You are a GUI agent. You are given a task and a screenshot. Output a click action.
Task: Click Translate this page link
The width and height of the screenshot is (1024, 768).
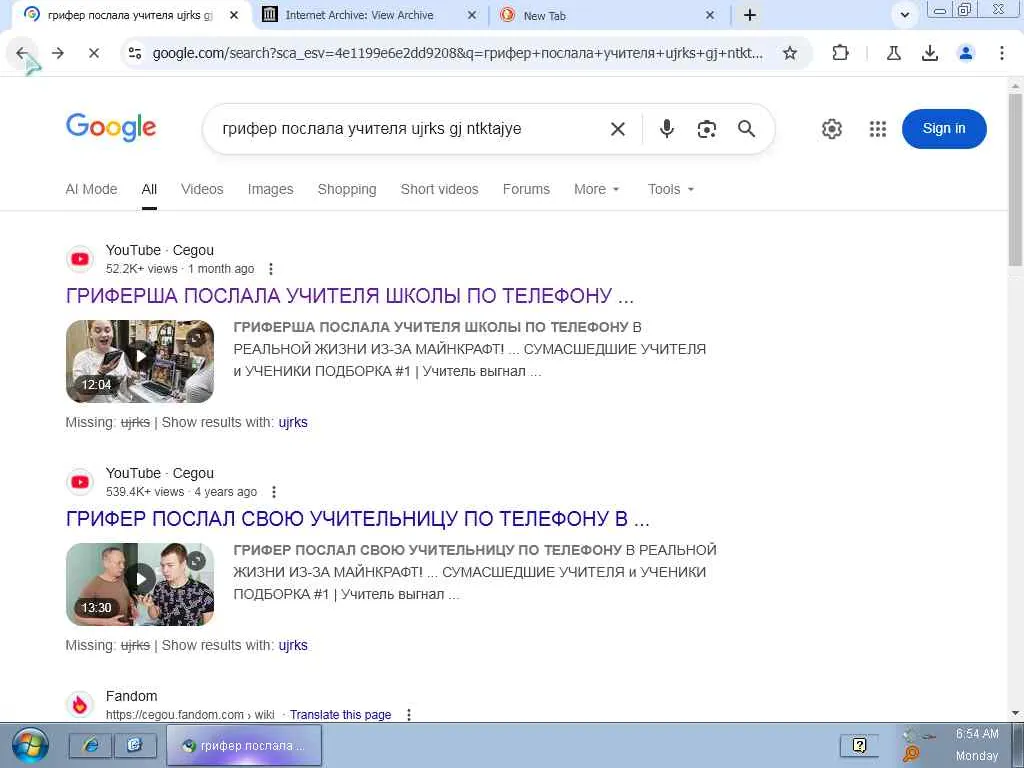coord(340,714)
